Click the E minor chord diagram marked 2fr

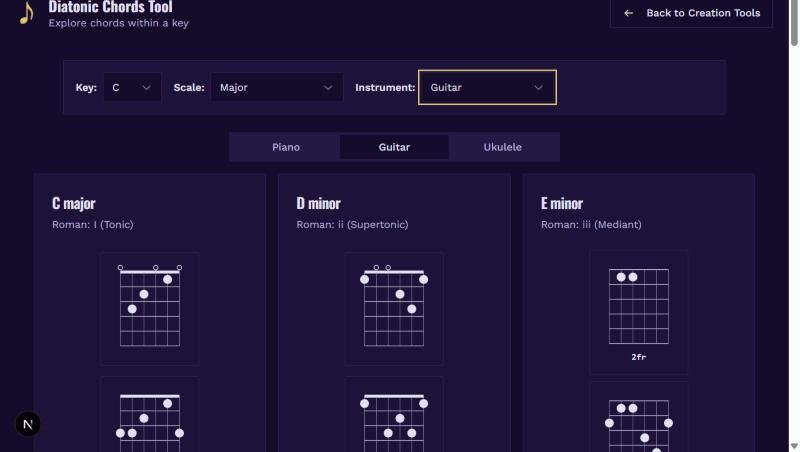(x=638, y=313)
